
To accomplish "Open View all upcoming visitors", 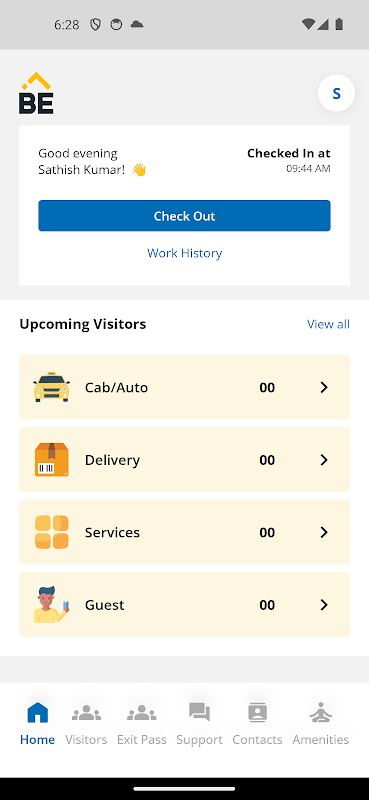I will (x=328, y=324).
